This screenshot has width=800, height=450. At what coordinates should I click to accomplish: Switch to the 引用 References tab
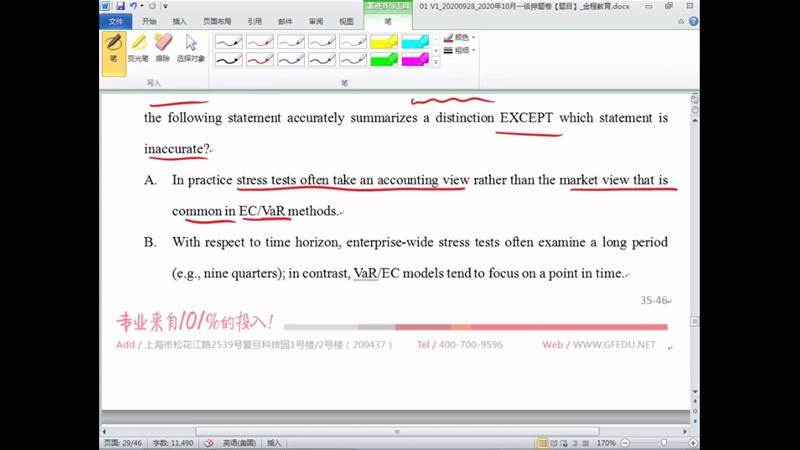(254, 21)
